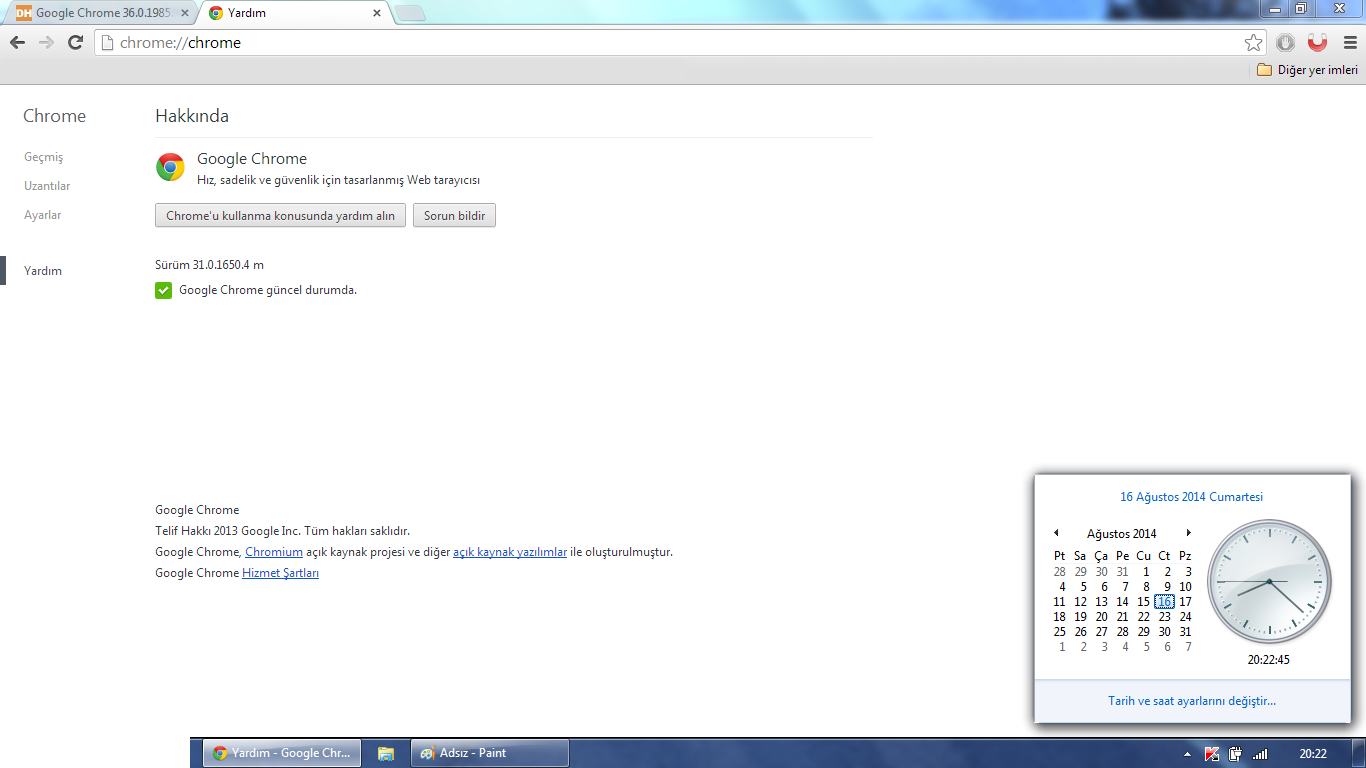Open the açık kaynak yazılımlar link
Viewport: 1366px width, 768px height.
click(510, 552)
